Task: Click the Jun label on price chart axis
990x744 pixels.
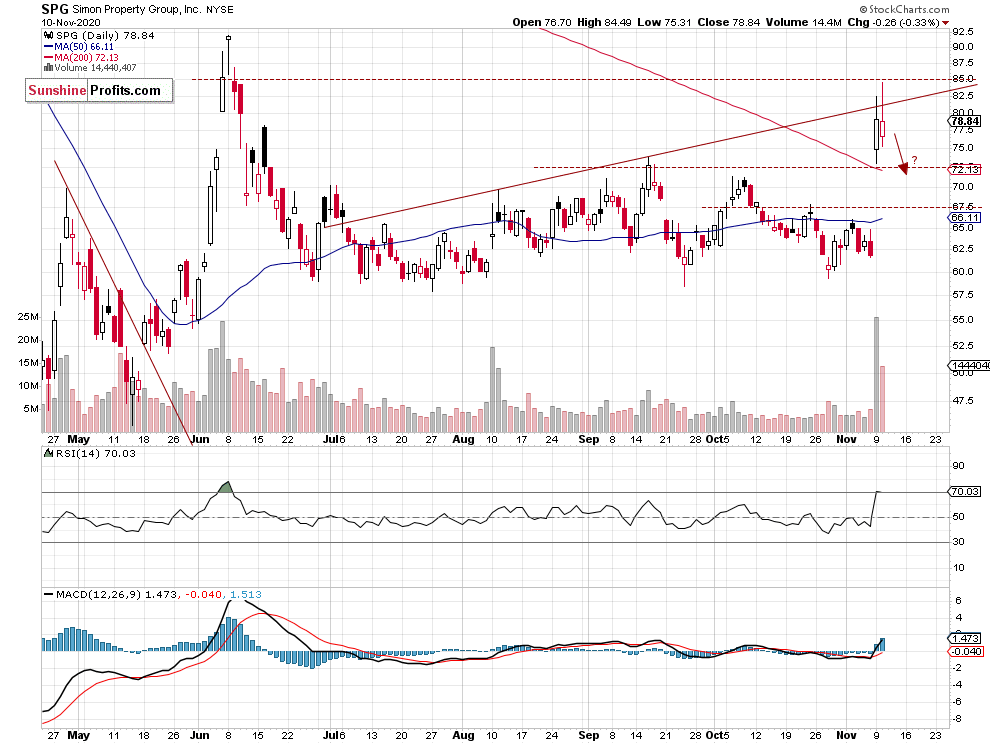Action: tap(200, 439)
